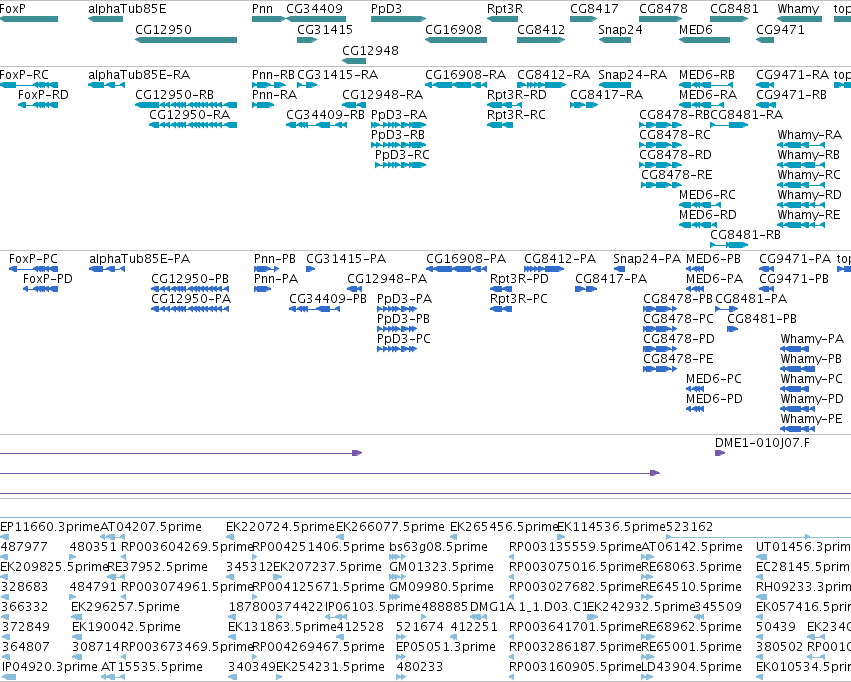Screen dimensions: 851x682
Task: Select protein CG16908-PA
Action: pos(466,259)
